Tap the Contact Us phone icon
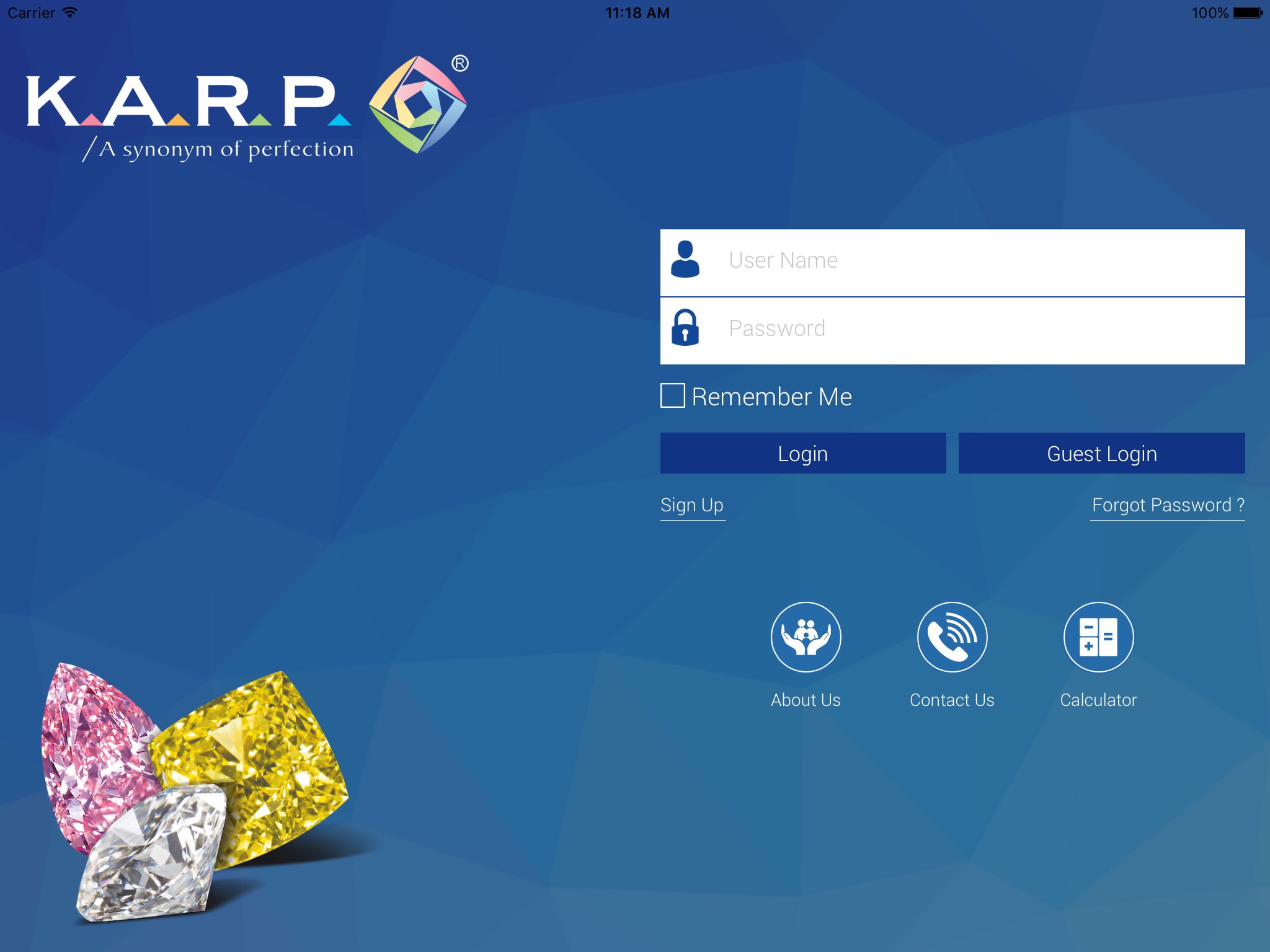This screenshot has width=1270, height=952. tap(952, 637)
